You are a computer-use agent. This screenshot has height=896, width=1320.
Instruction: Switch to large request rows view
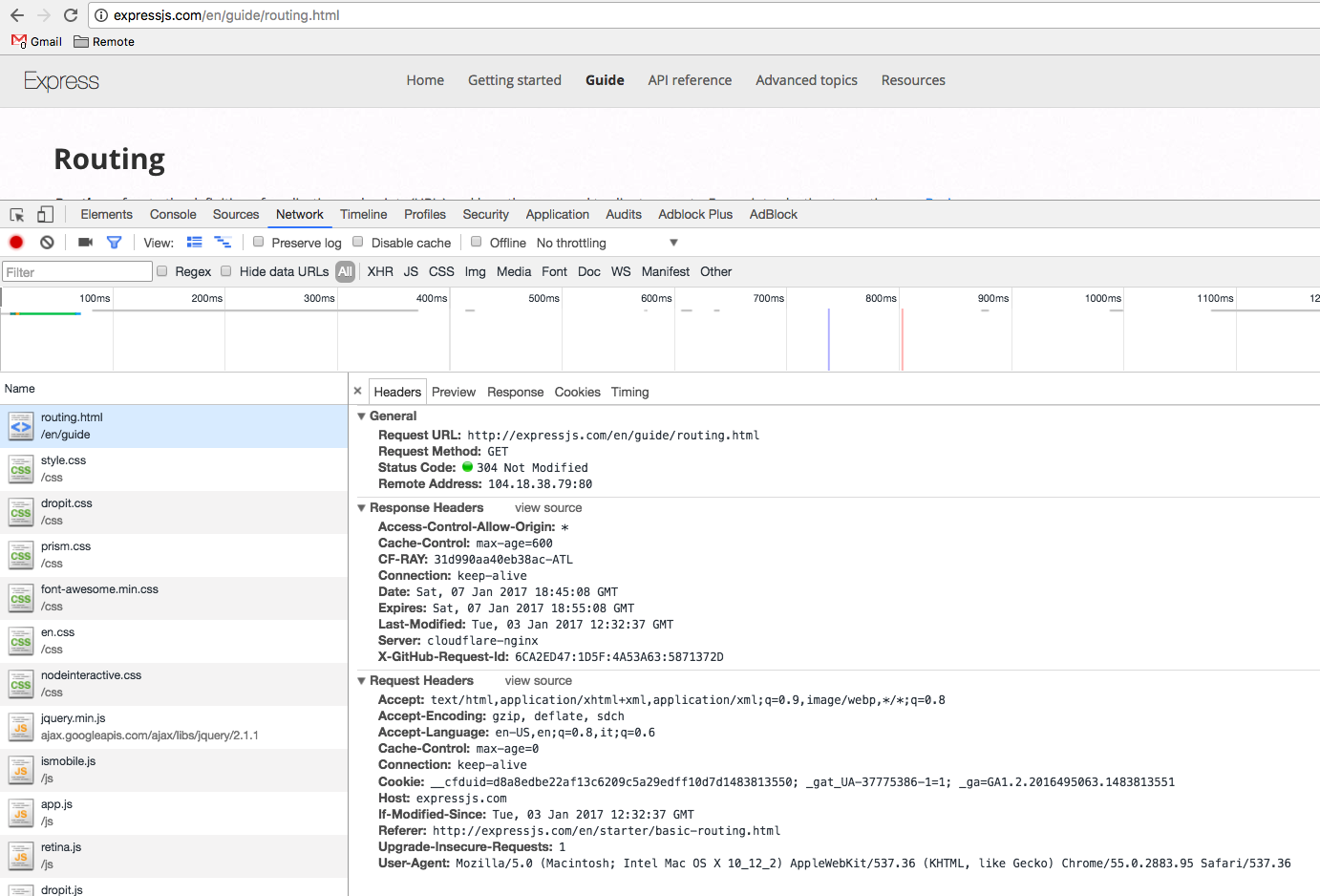(x=195, y=243)
